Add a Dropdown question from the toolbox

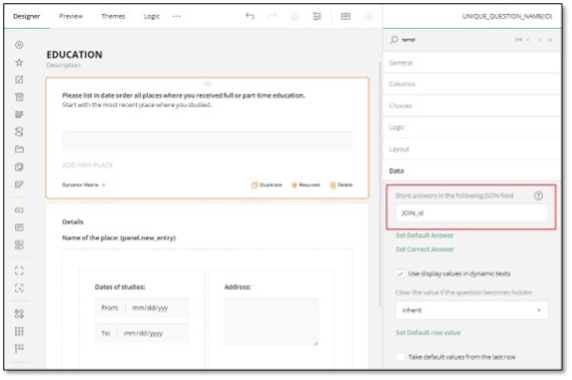[x=19, y=97]
